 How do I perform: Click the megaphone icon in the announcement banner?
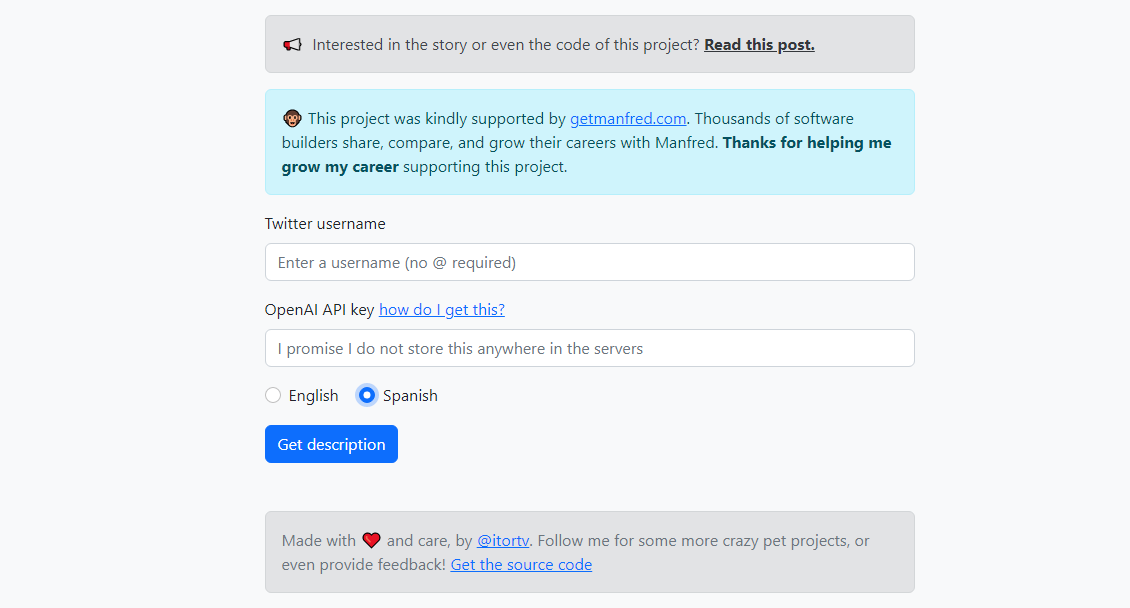[x=292, y=45]
